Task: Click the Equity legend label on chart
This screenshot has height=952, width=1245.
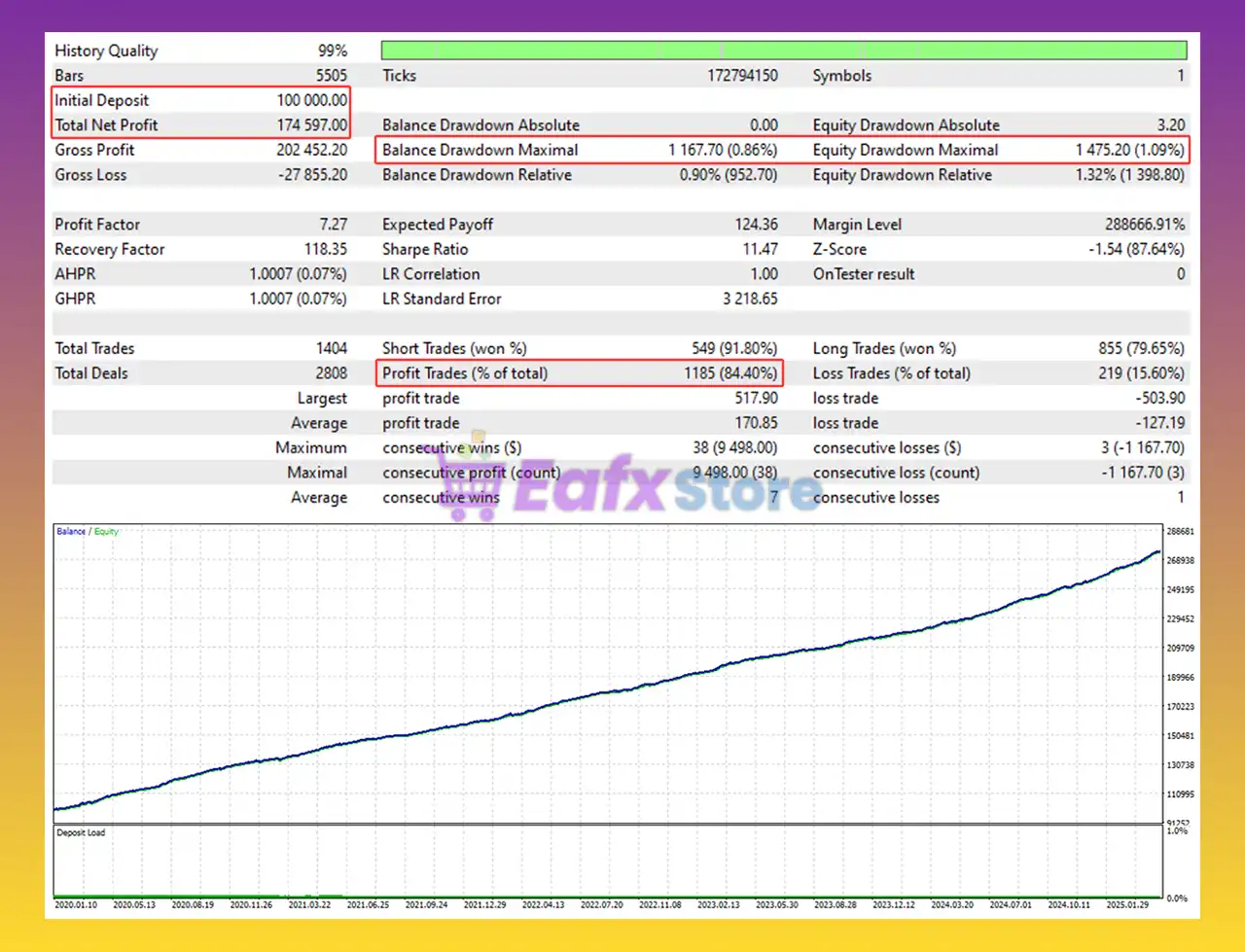Action: point(106,532)
